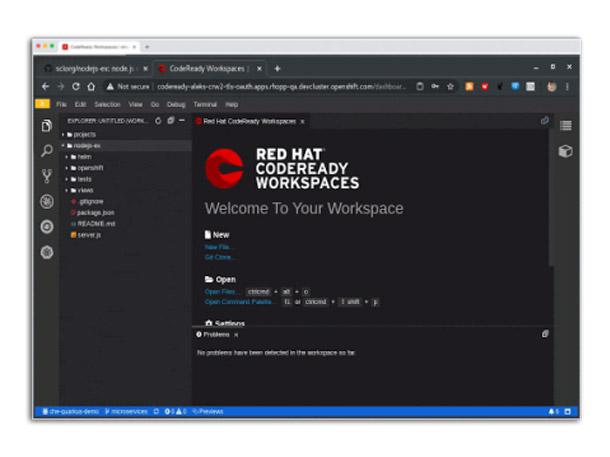Screen dimensions: 610x457
Task: Click the errors and warnings status indicator
Action: tap(175, 411)
